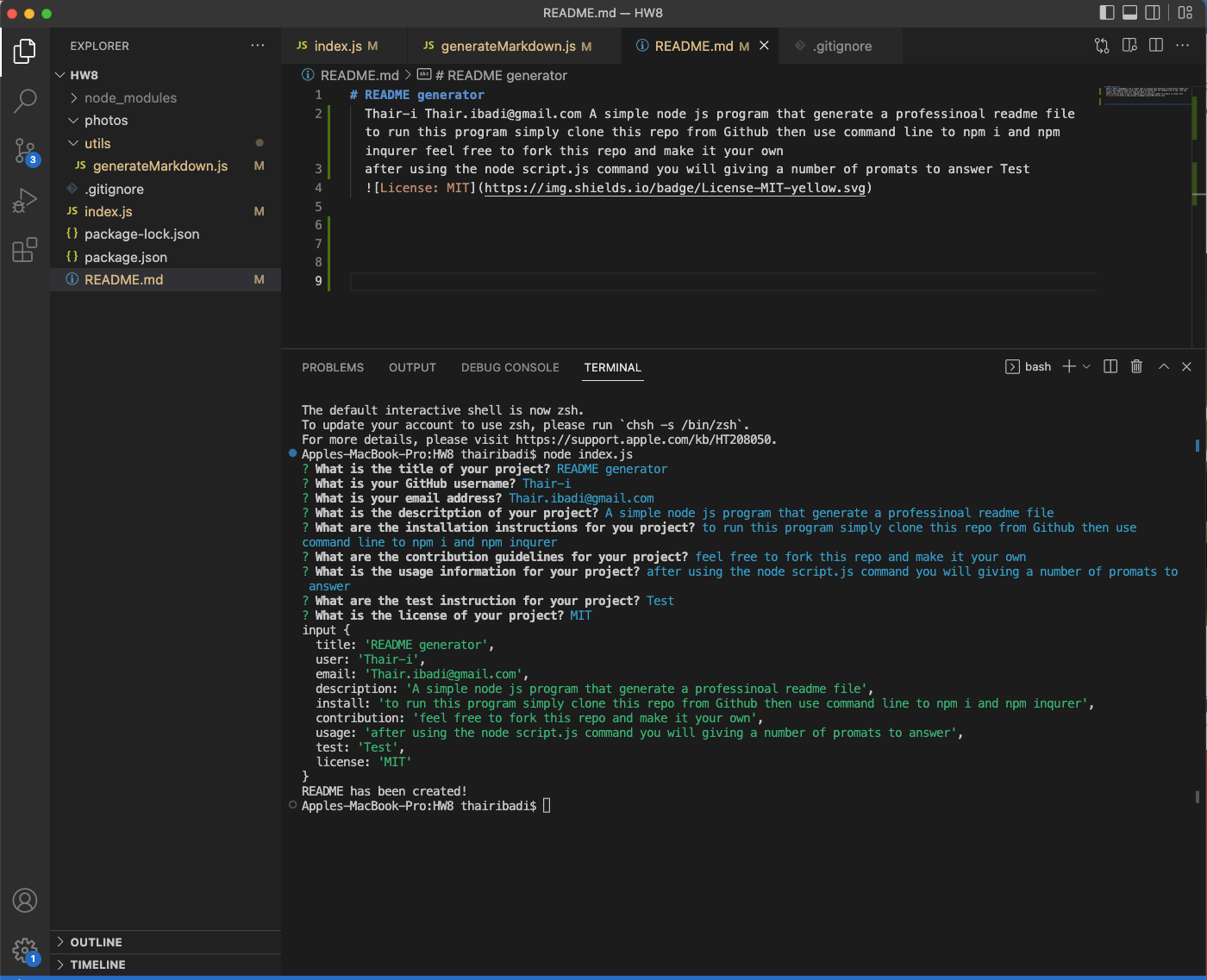
Task: Open the Run and Debug view
Action: (25, 199)
